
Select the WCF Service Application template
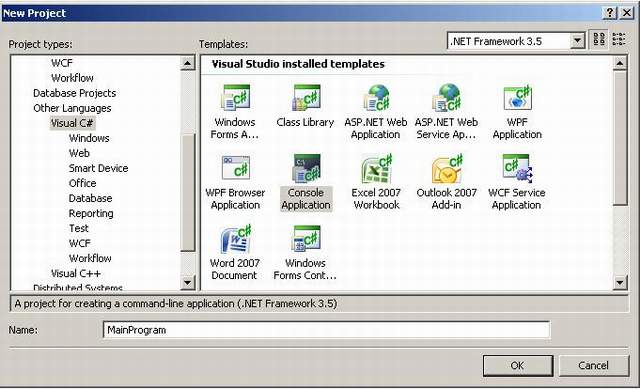517,182
